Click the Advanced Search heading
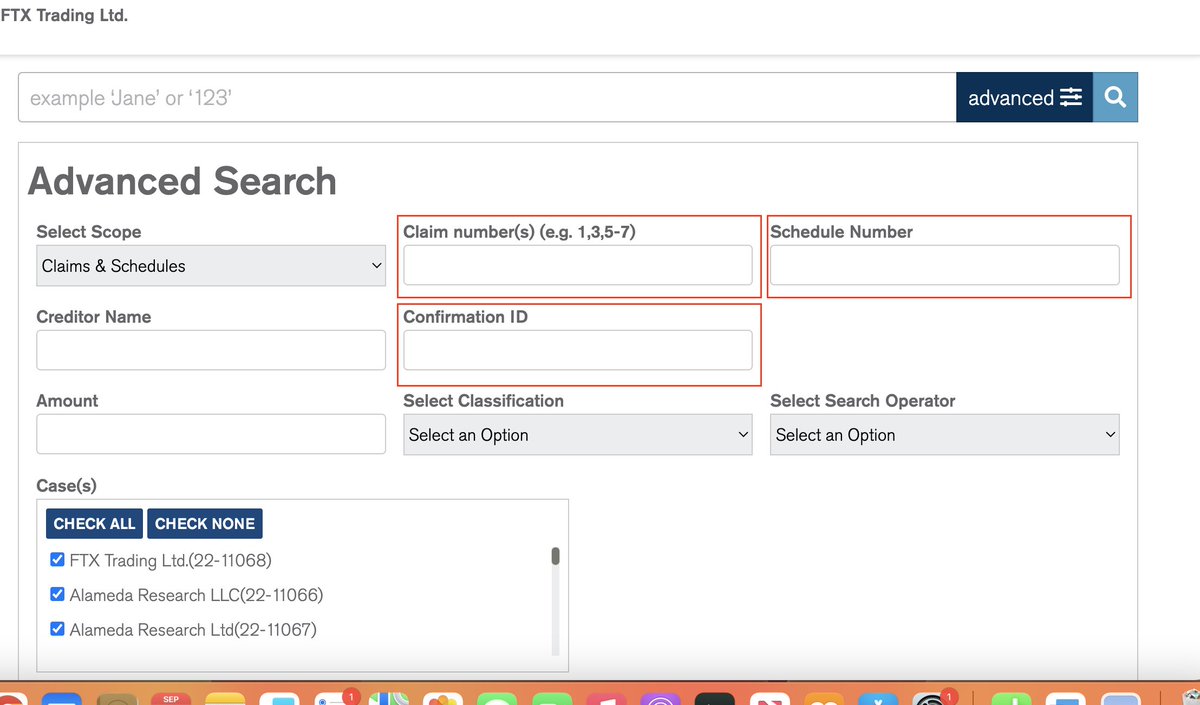This screenshot has height=705, width=1200. 182,181
